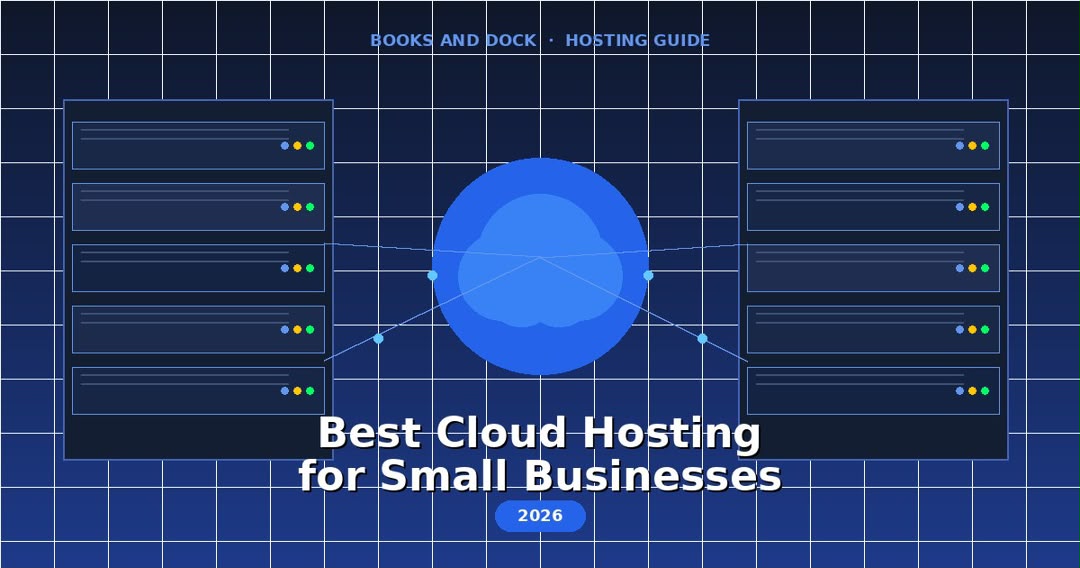Click the "for Small Businesses" title line
This screenshot has width=1080, height=568.
[540, 476]
